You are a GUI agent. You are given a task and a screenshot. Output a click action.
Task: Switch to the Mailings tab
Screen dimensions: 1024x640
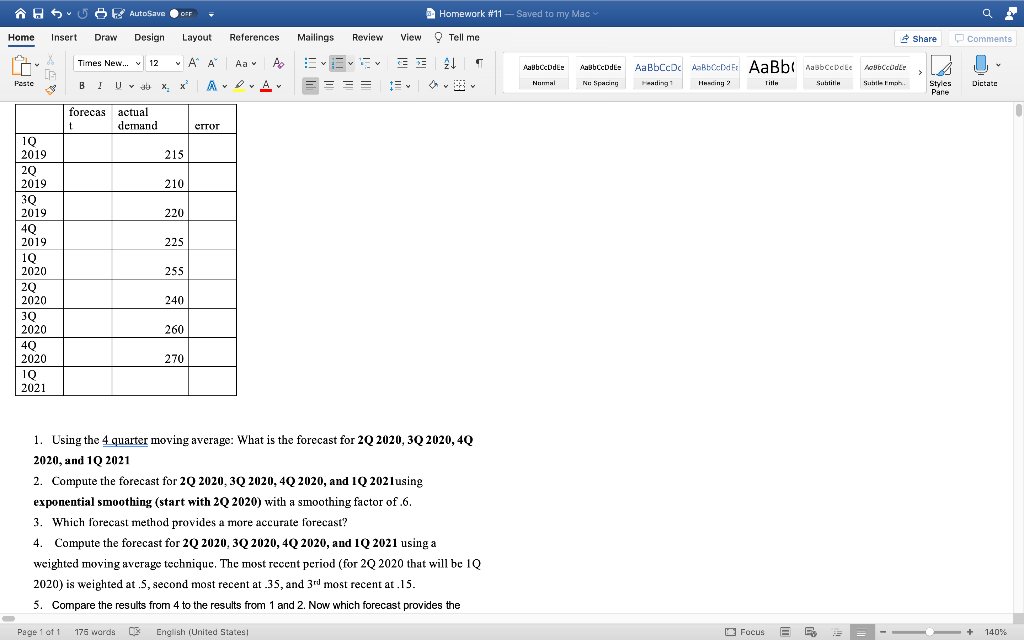click(x=315, y=37)
